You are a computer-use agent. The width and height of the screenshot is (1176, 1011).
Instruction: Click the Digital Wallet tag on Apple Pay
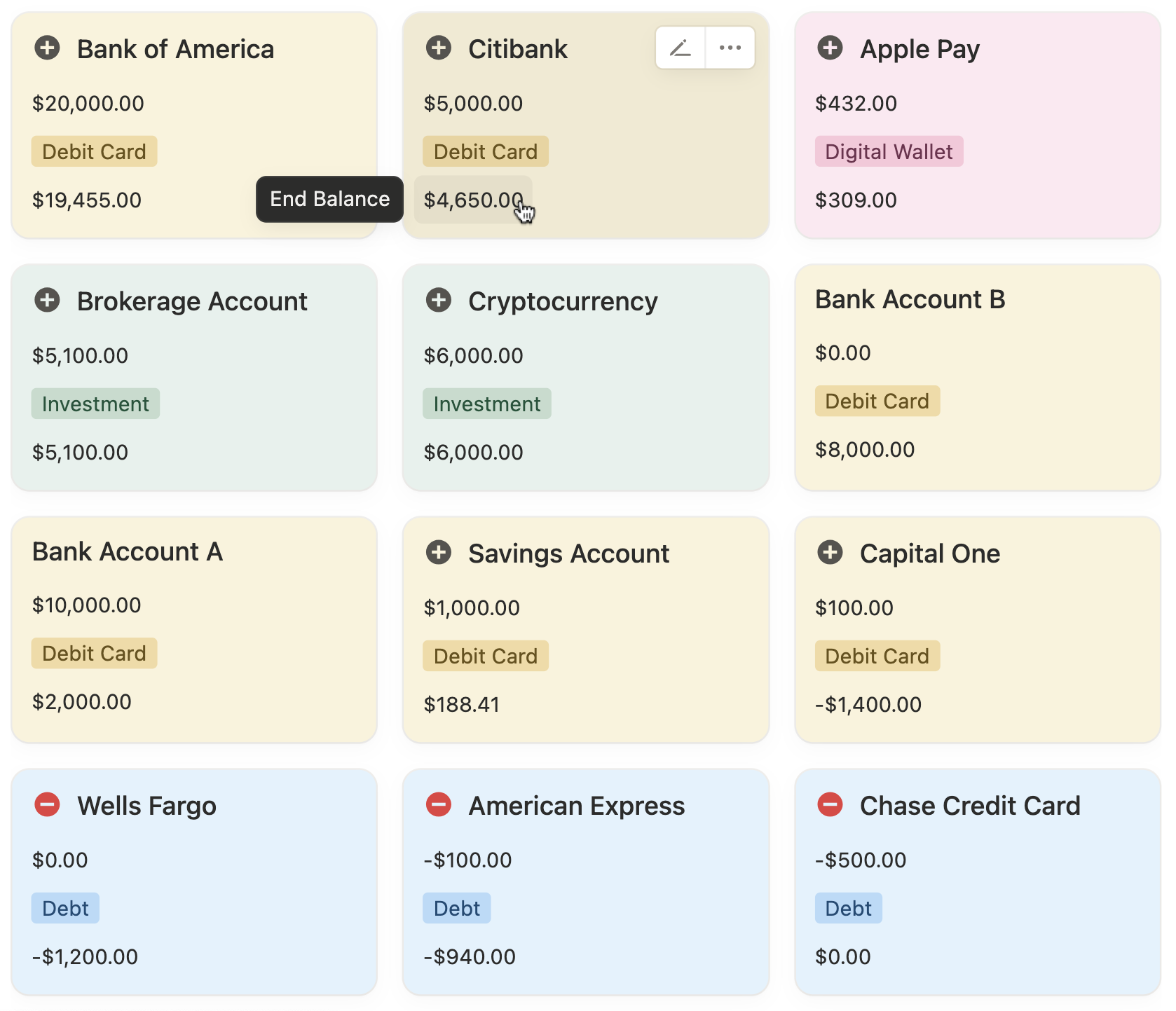[889, 151]
